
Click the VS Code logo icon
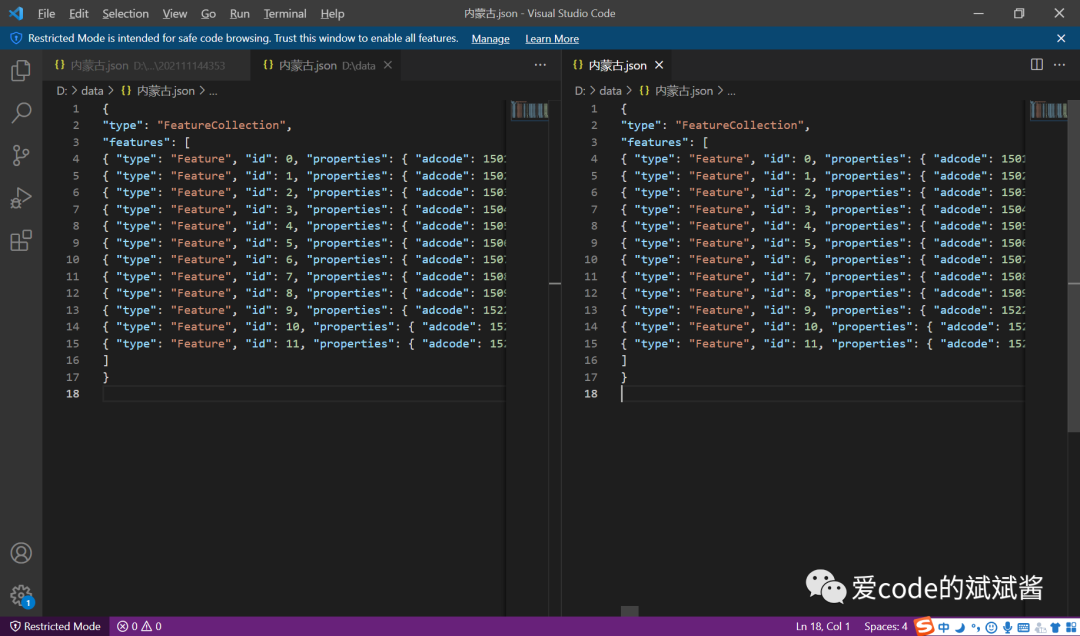tap(15, 13)
